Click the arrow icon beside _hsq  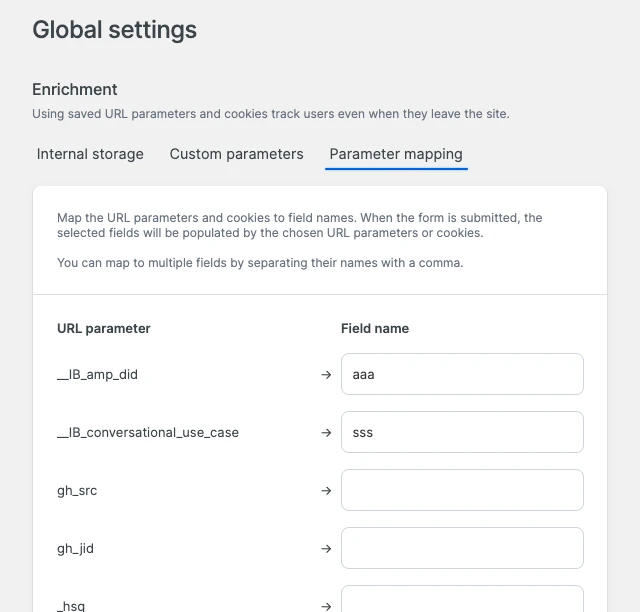(325, 606)
